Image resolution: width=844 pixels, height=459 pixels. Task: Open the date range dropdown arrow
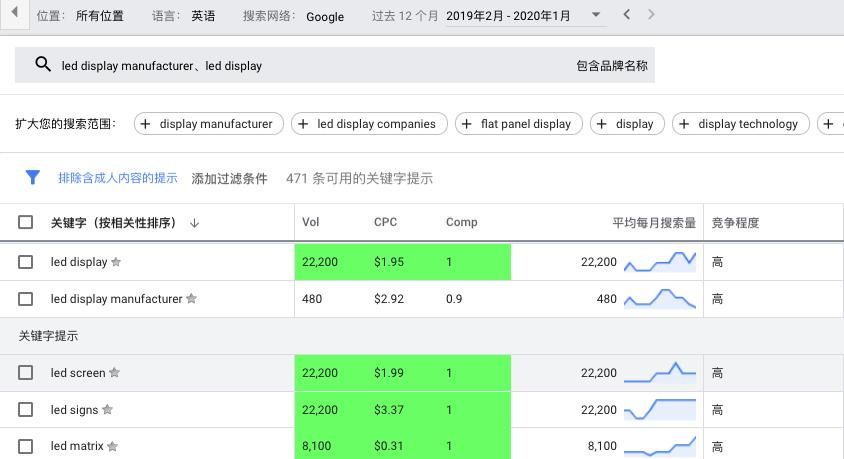(x=596, y=15)
